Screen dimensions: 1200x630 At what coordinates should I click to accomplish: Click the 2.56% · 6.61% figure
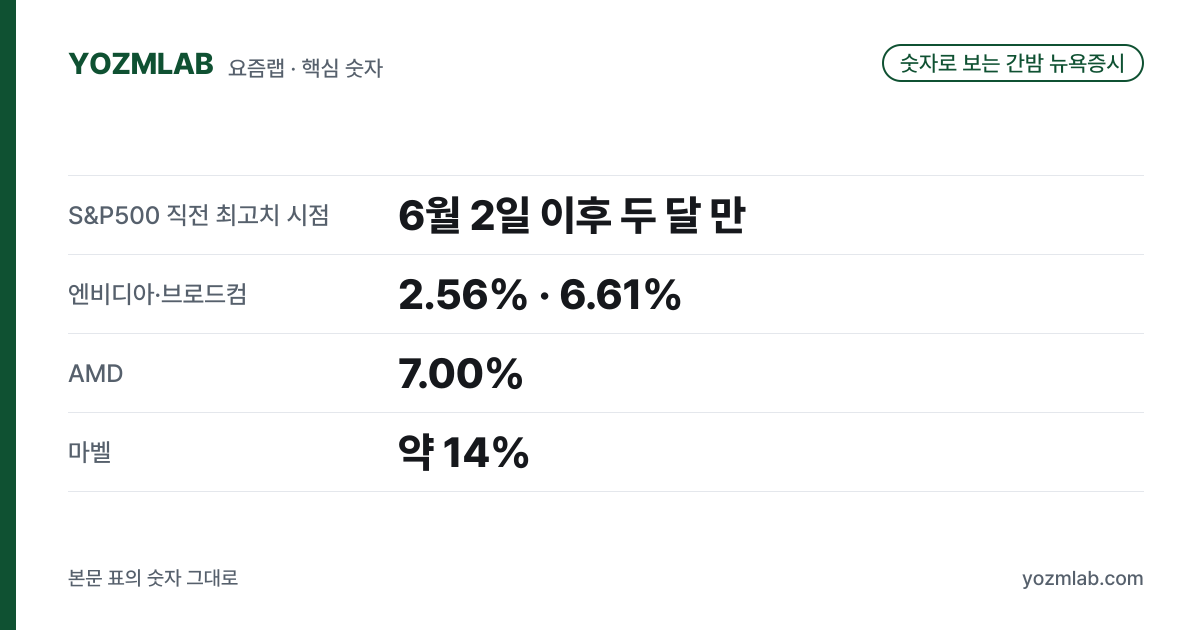pyautogui.click(x=539, y=294)
